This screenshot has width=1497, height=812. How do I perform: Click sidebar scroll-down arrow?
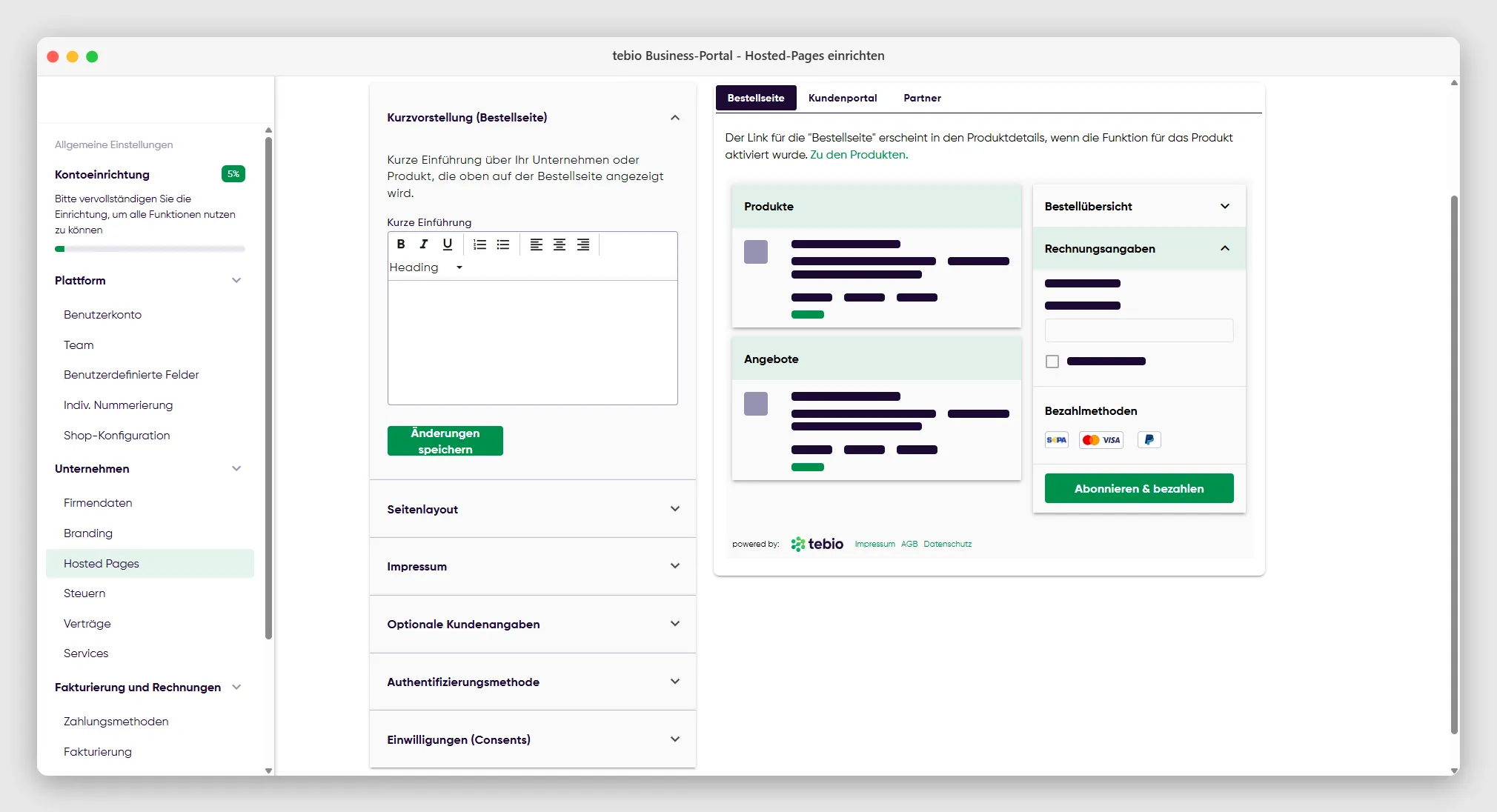(x=268, y=771)
